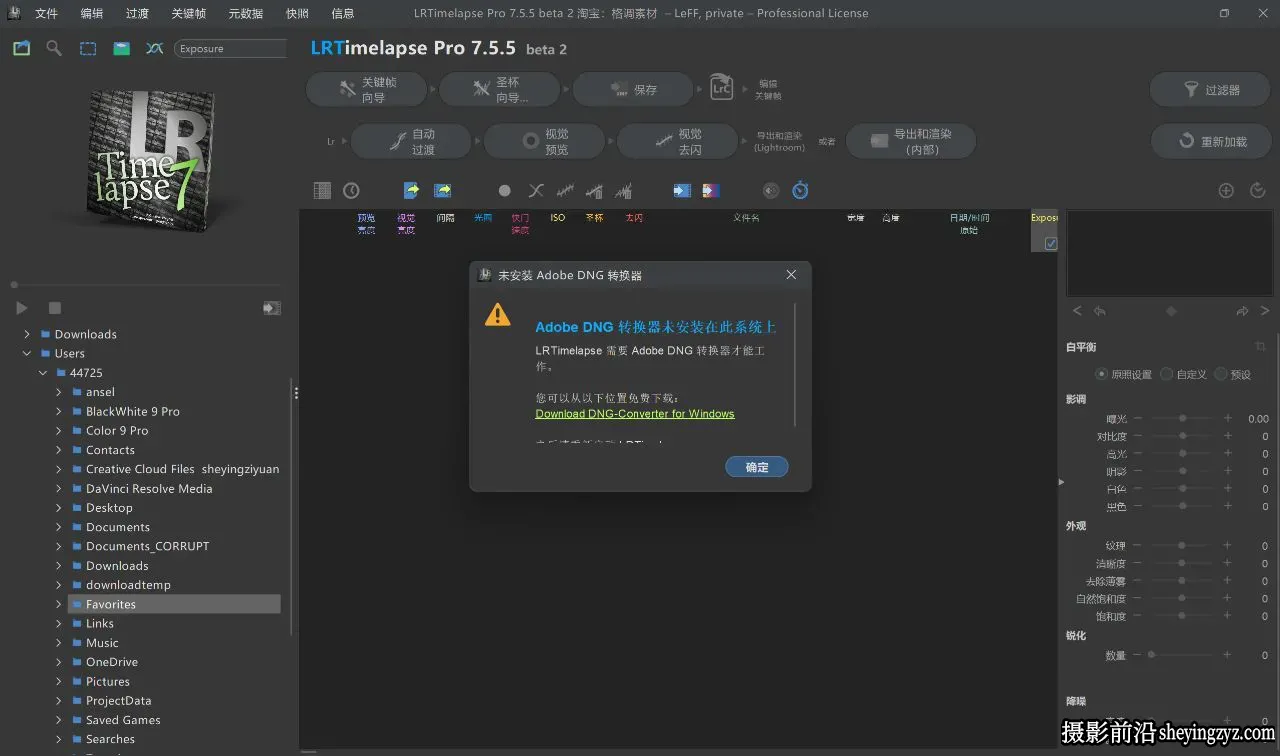Select the 预设 white balance radio button

(1220, 374)
